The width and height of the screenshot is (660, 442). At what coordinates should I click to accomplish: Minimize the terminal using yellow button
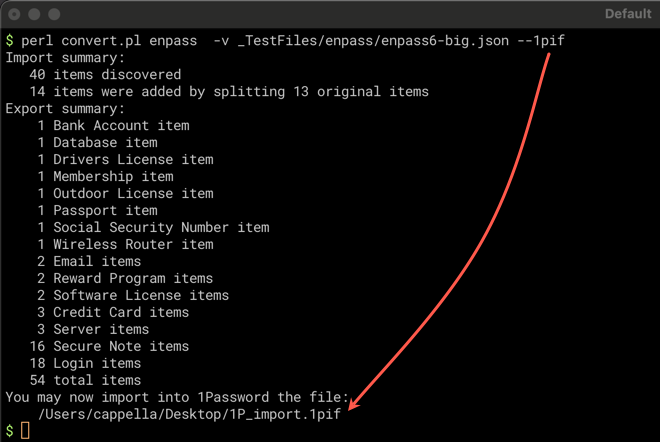(x=33, y=15)
